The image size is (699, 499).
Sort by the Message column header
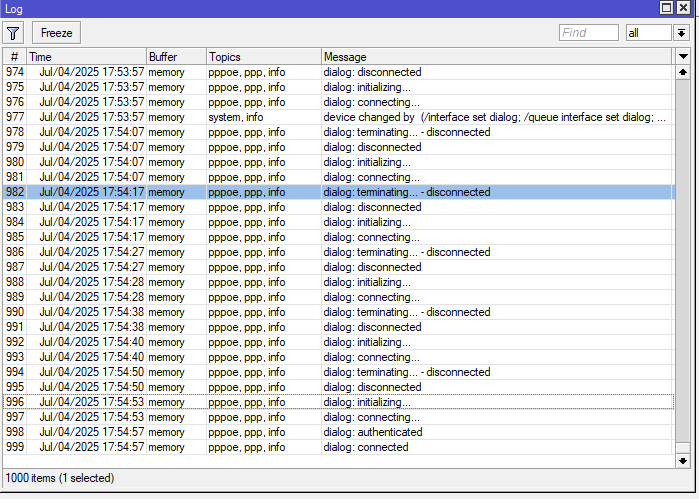[496, 57]
